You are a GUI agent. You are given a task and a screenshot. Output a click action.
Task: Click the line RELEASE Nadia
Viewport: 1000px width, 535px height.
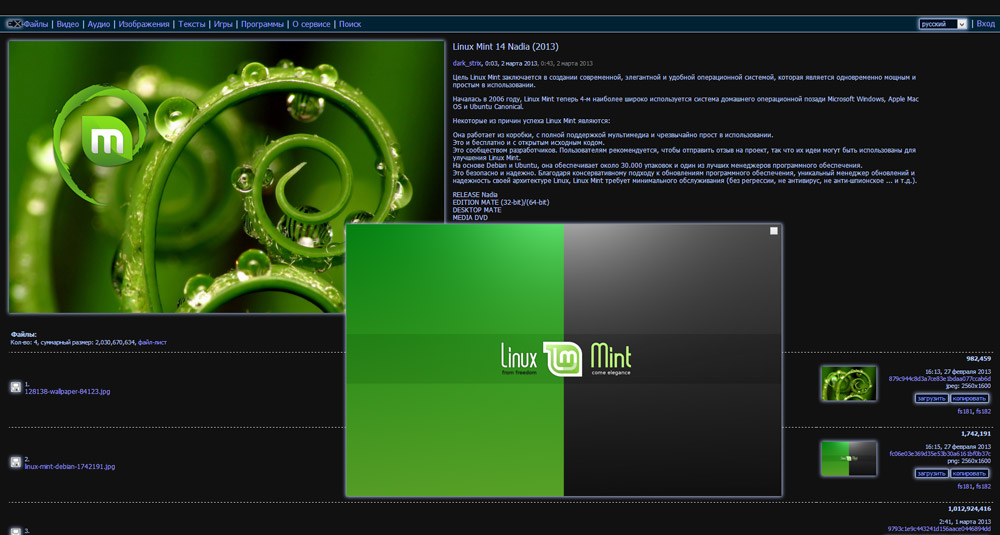475,194
